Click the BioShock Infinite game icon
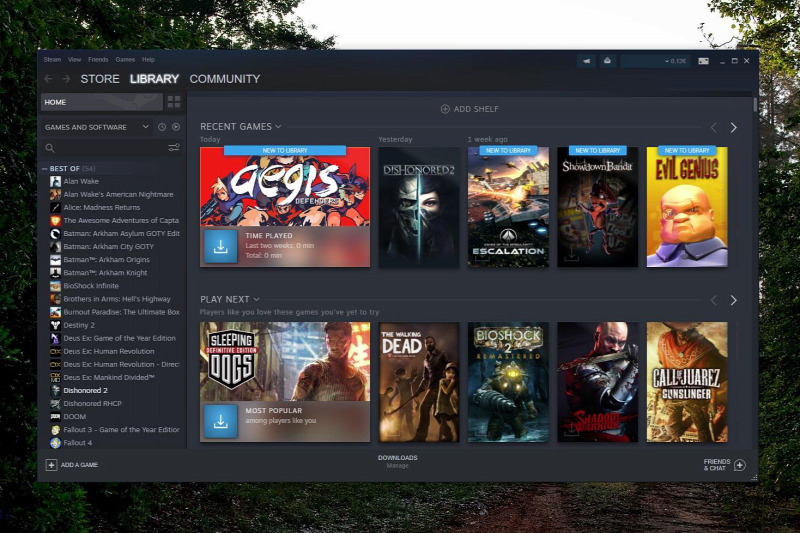This screenshot has width=800, height=533. [x=55, y=286]
